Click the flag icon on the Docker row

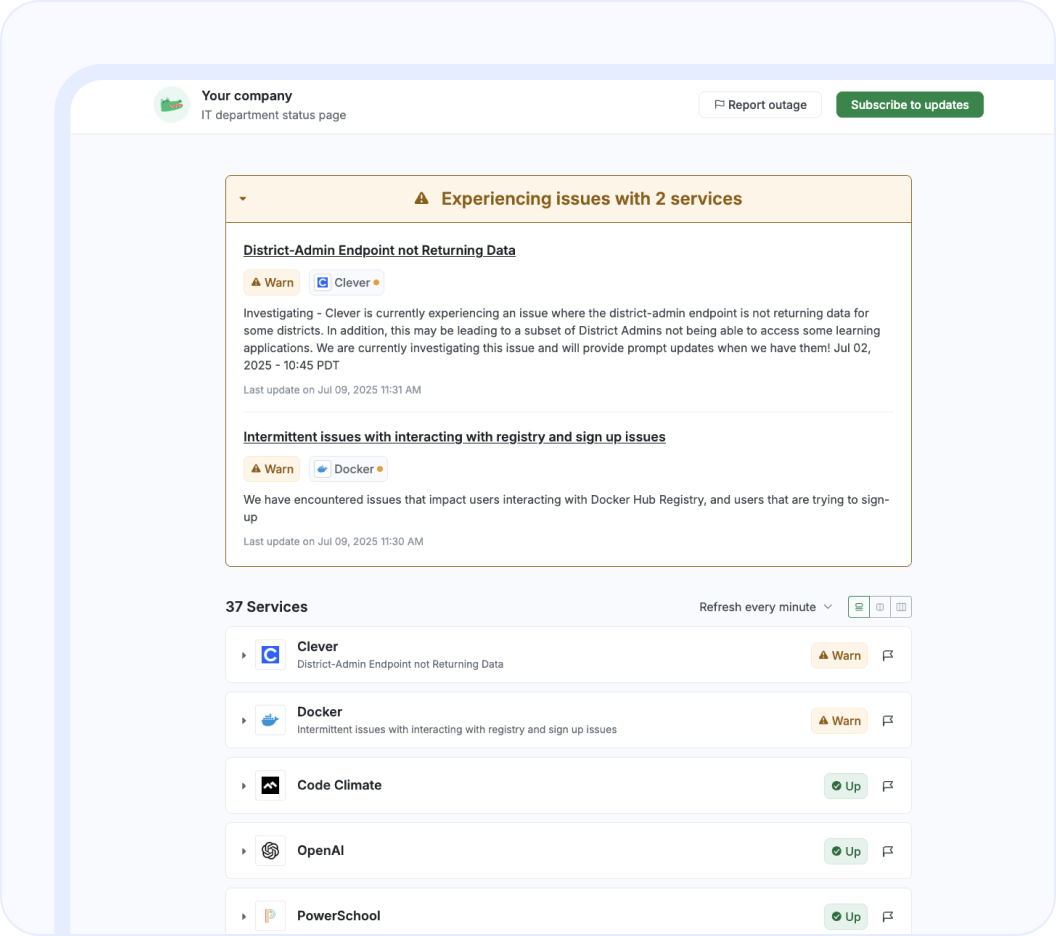click(887, 720)
